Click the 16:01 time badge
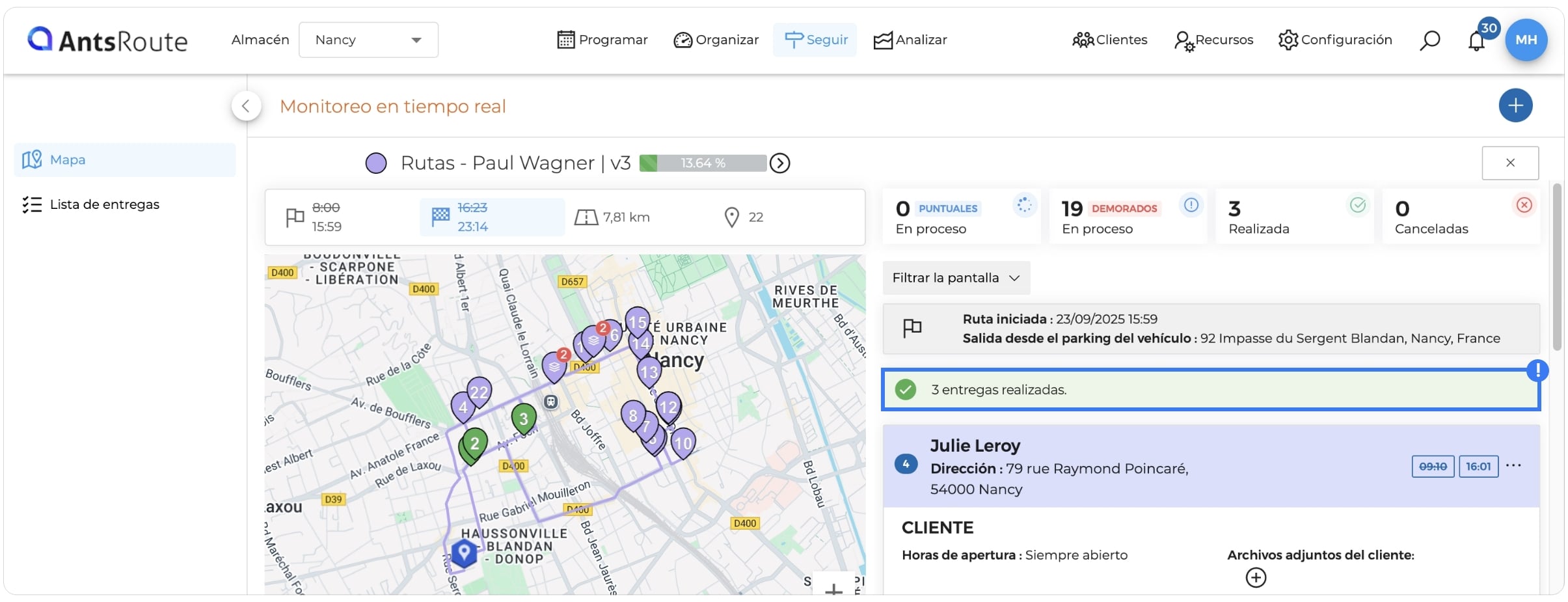Image resolution: width=1568 pixels, height=602 pixels. 1478,467
